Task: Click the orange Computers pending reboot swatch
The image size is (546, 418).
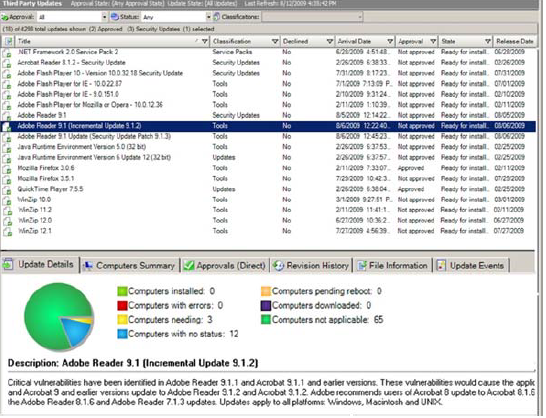Action: (x=266, y=291)
